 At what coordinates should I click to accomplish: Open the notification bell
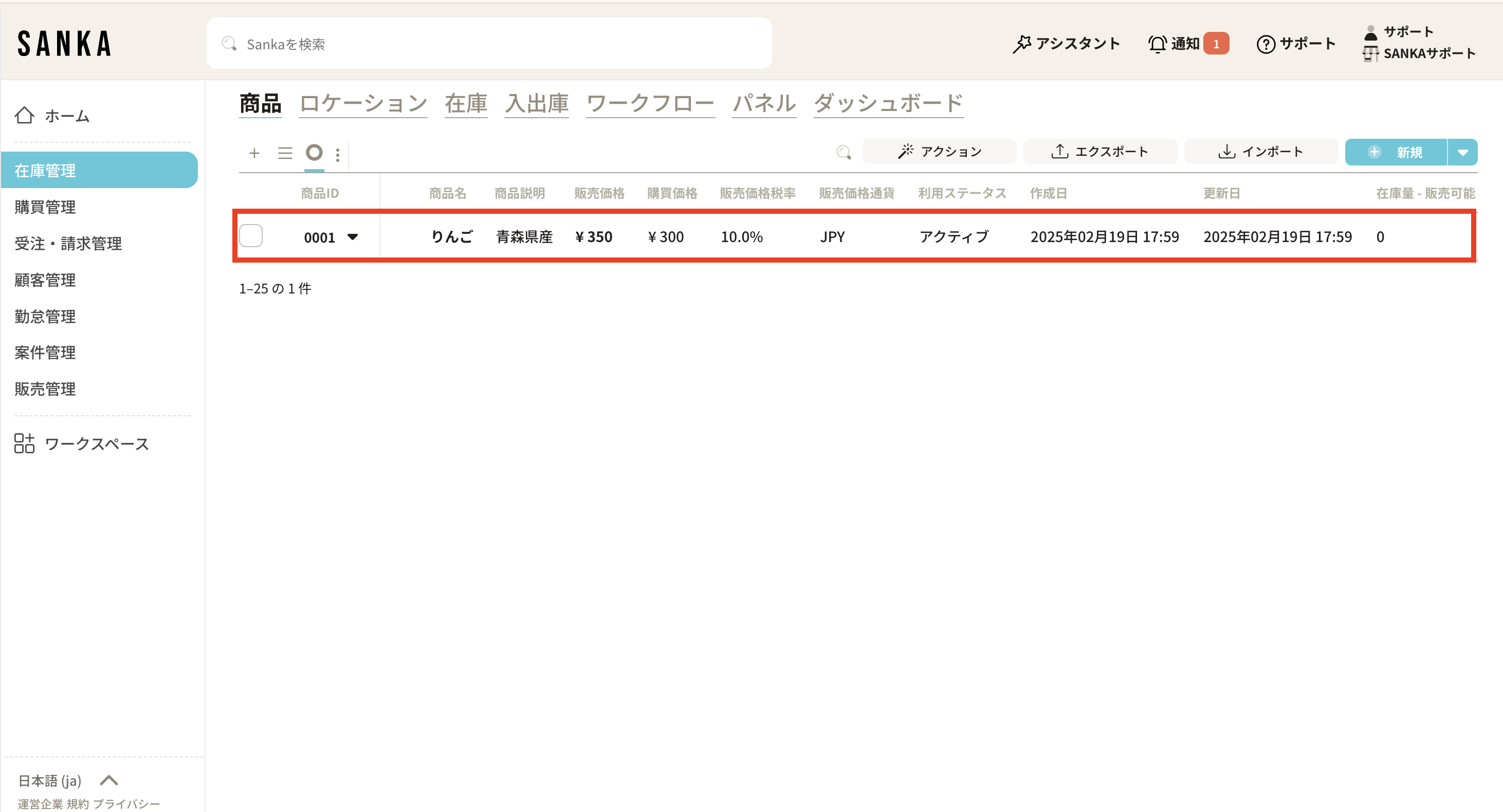pos(1157,44)
